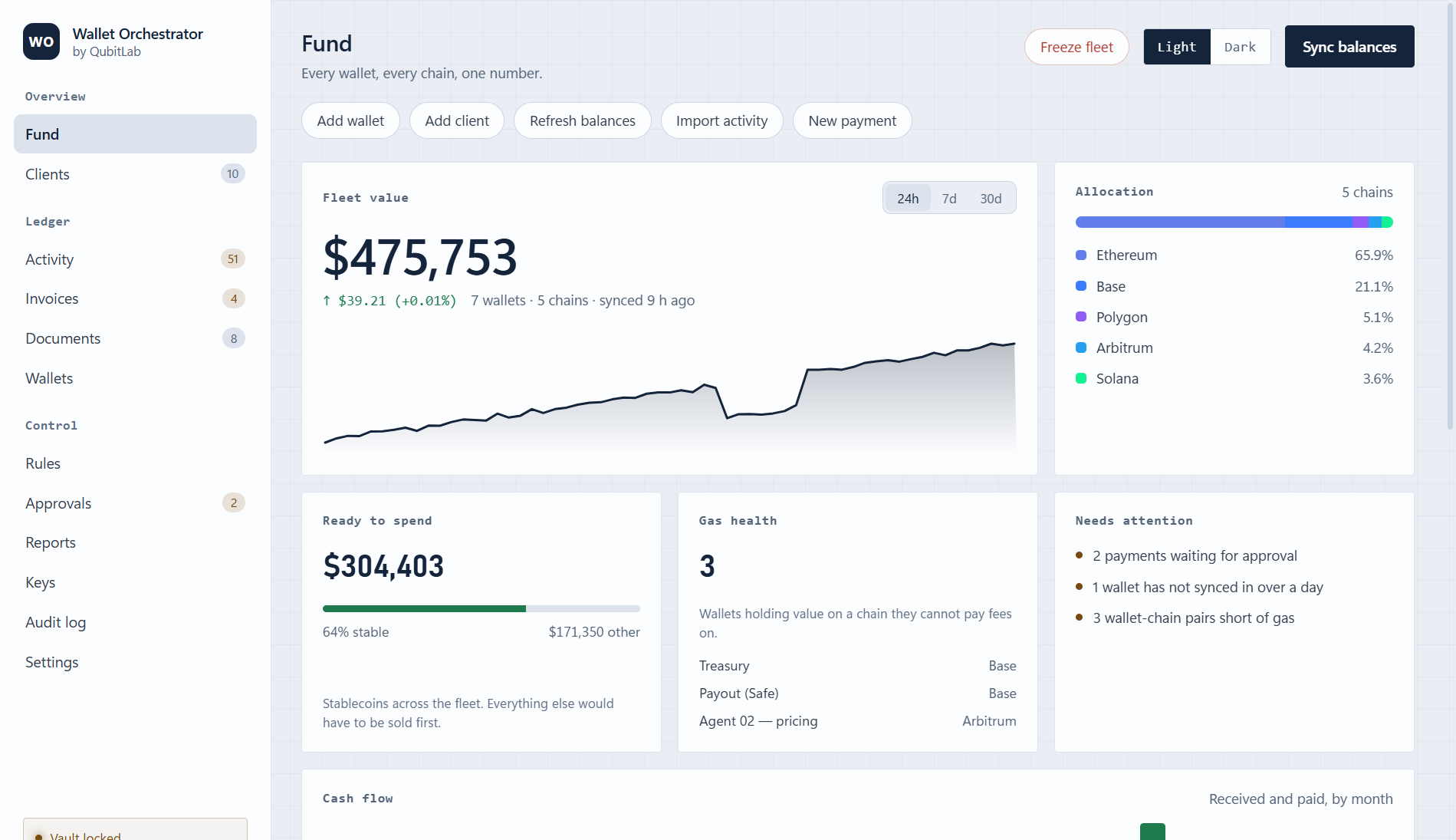
Task: Go to the Activity ledger
Action: pyautogui.click(x=135, y=259)
